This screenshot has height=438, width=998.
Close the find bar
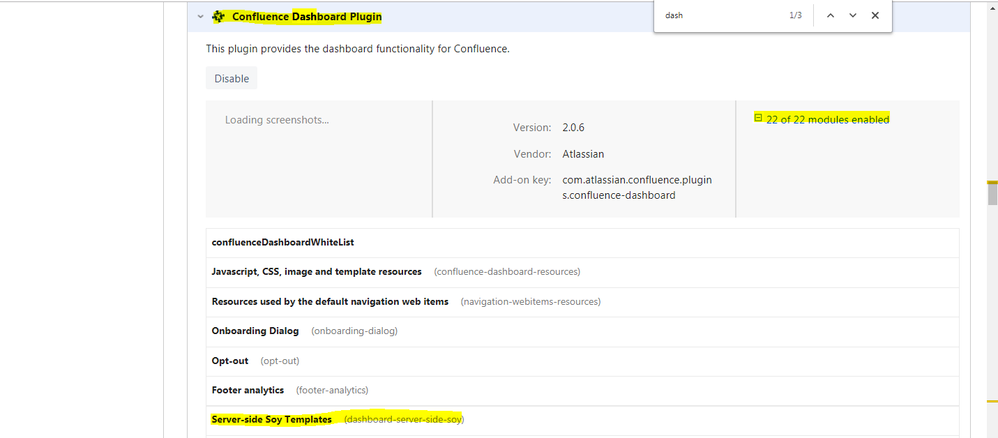tap(875, 15)
